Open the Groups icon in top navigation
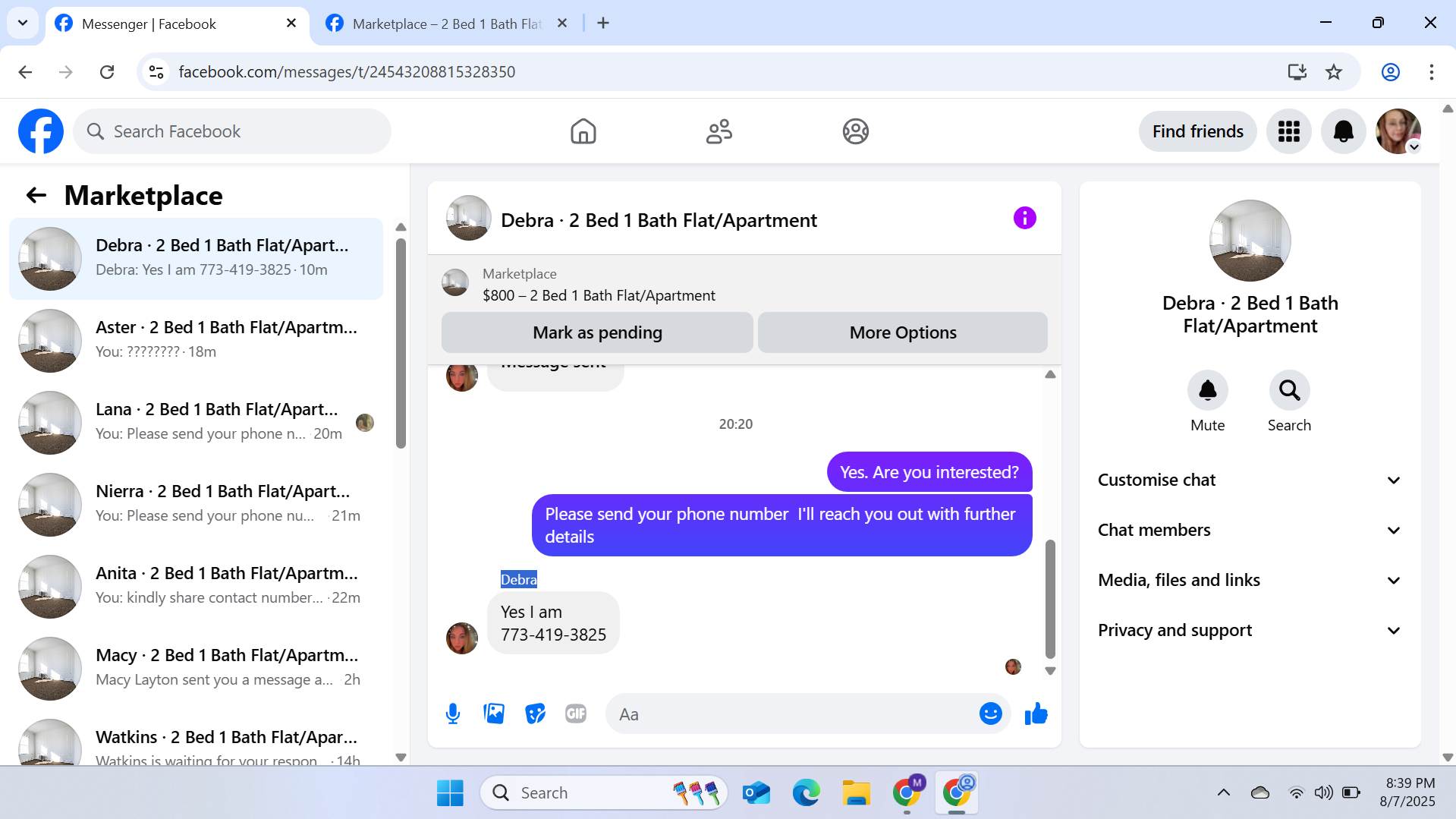 pyautogui.click(x=855, y=131)
